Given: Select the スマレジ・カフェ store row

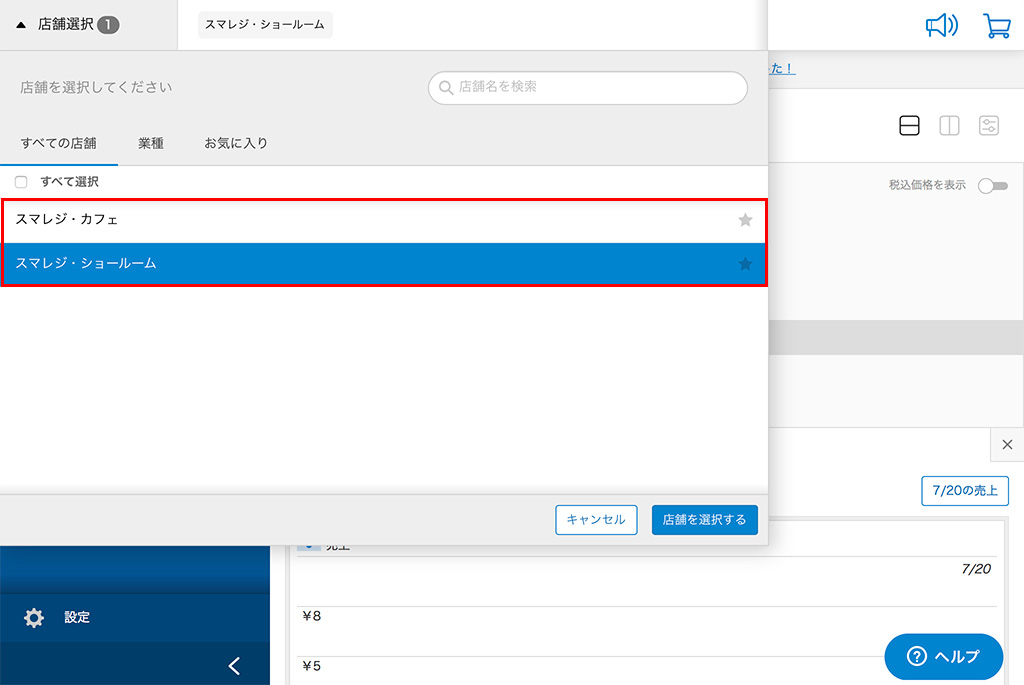Looking at the screenshot, I should pos(384,221).
